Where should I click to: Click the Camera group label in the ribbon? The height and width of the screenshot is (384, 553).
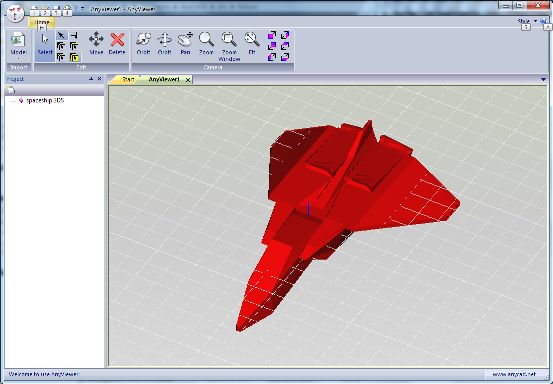pos(213,67)
